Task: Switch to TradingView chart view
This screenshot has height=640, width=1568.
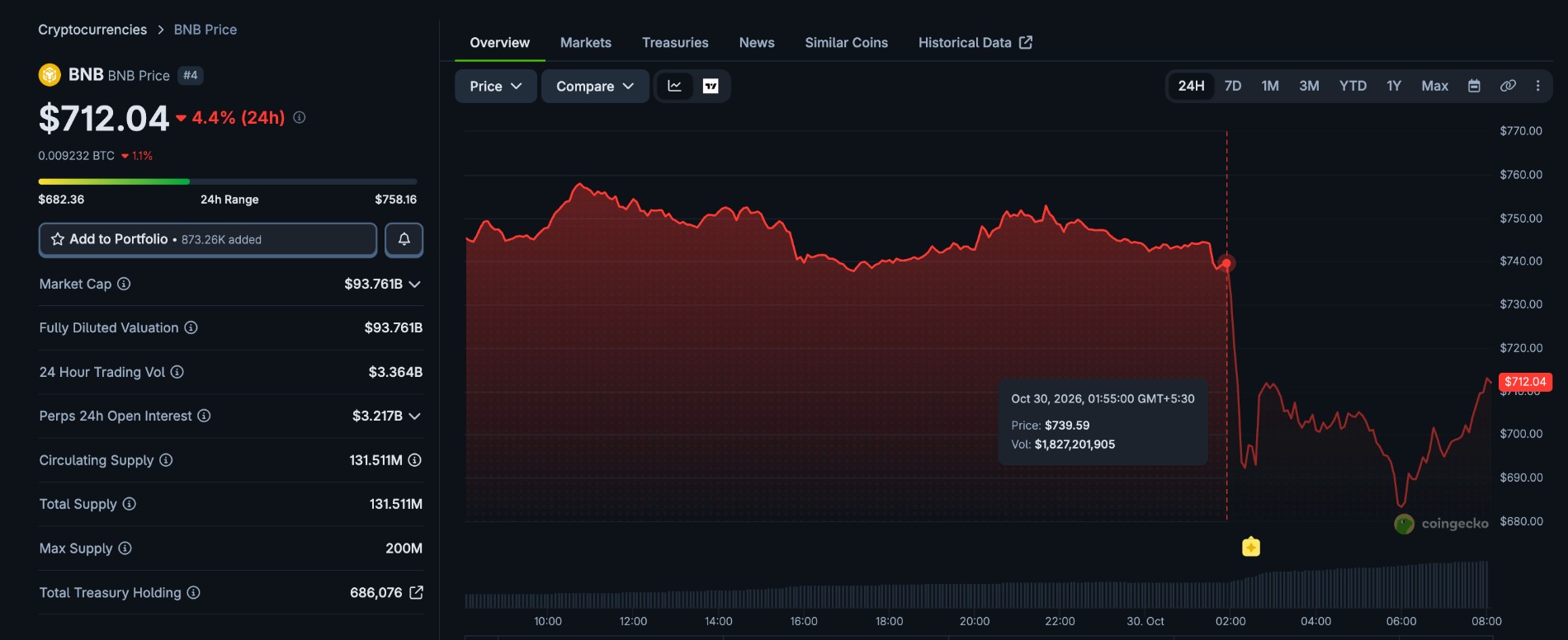Action: (711, 86)
